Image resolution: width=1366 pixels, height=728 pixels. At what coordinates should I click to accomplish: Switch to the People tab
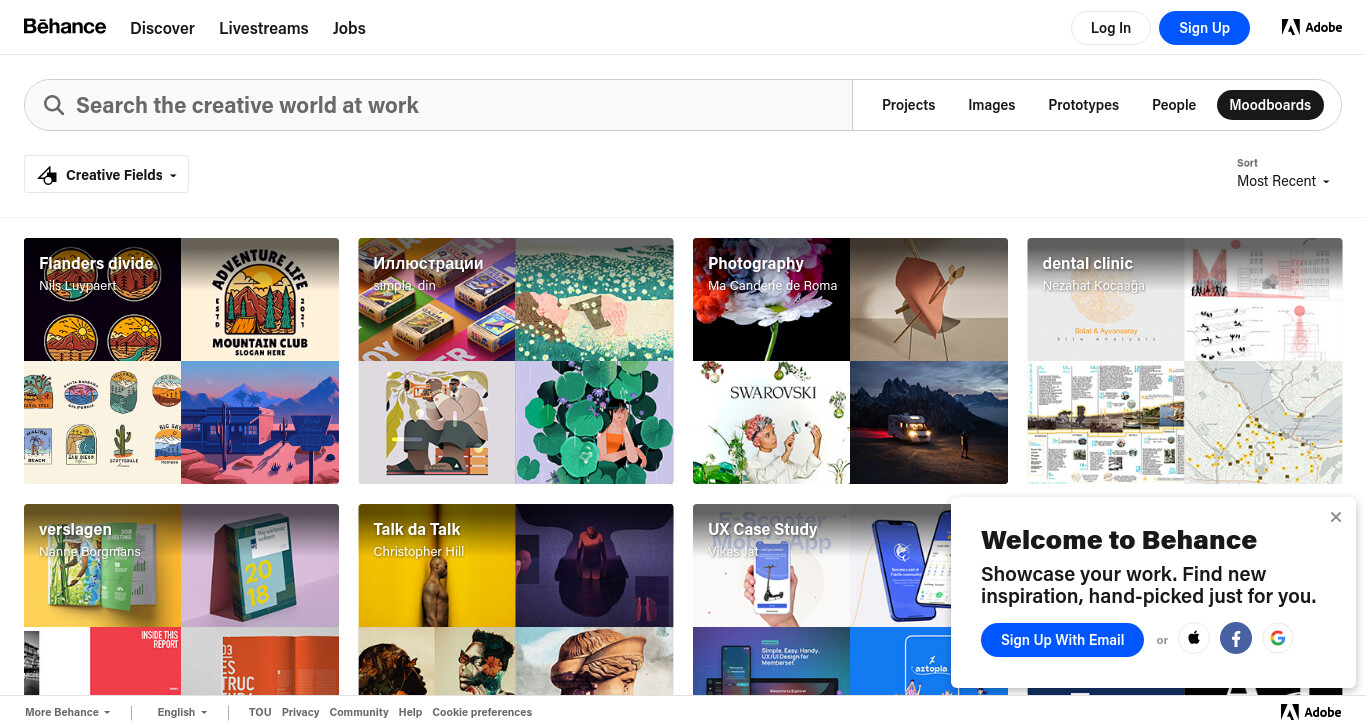pos(1174,105)
